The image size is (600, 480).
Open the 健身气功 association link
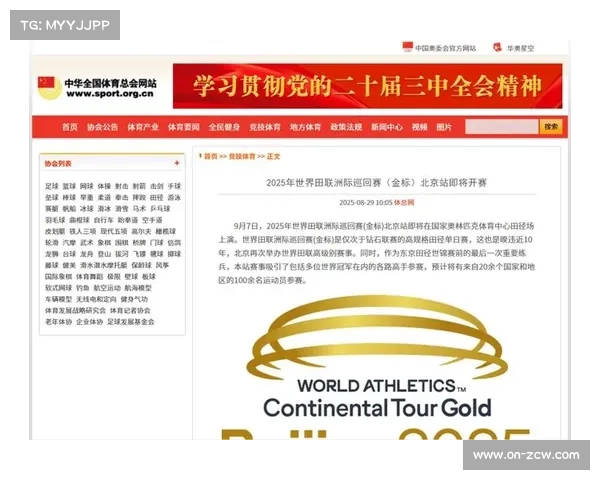[134, 299]
